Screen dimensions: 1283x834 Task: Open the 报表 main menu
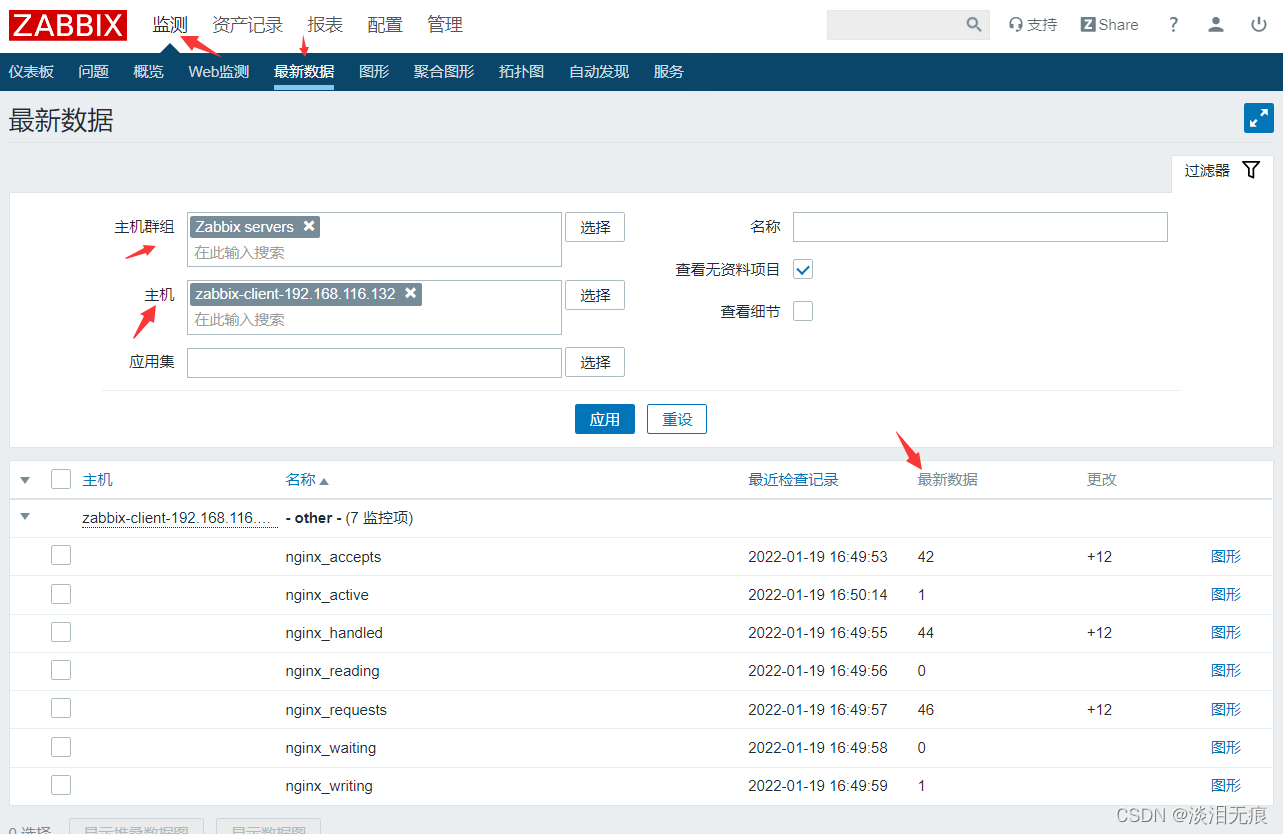tap(325, 25)
